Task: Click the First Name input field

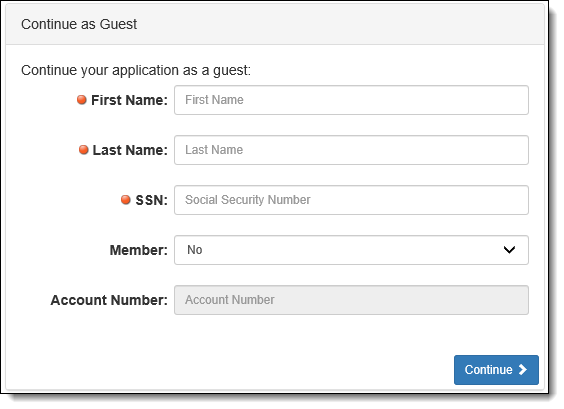Action: [x=351, y=100]
